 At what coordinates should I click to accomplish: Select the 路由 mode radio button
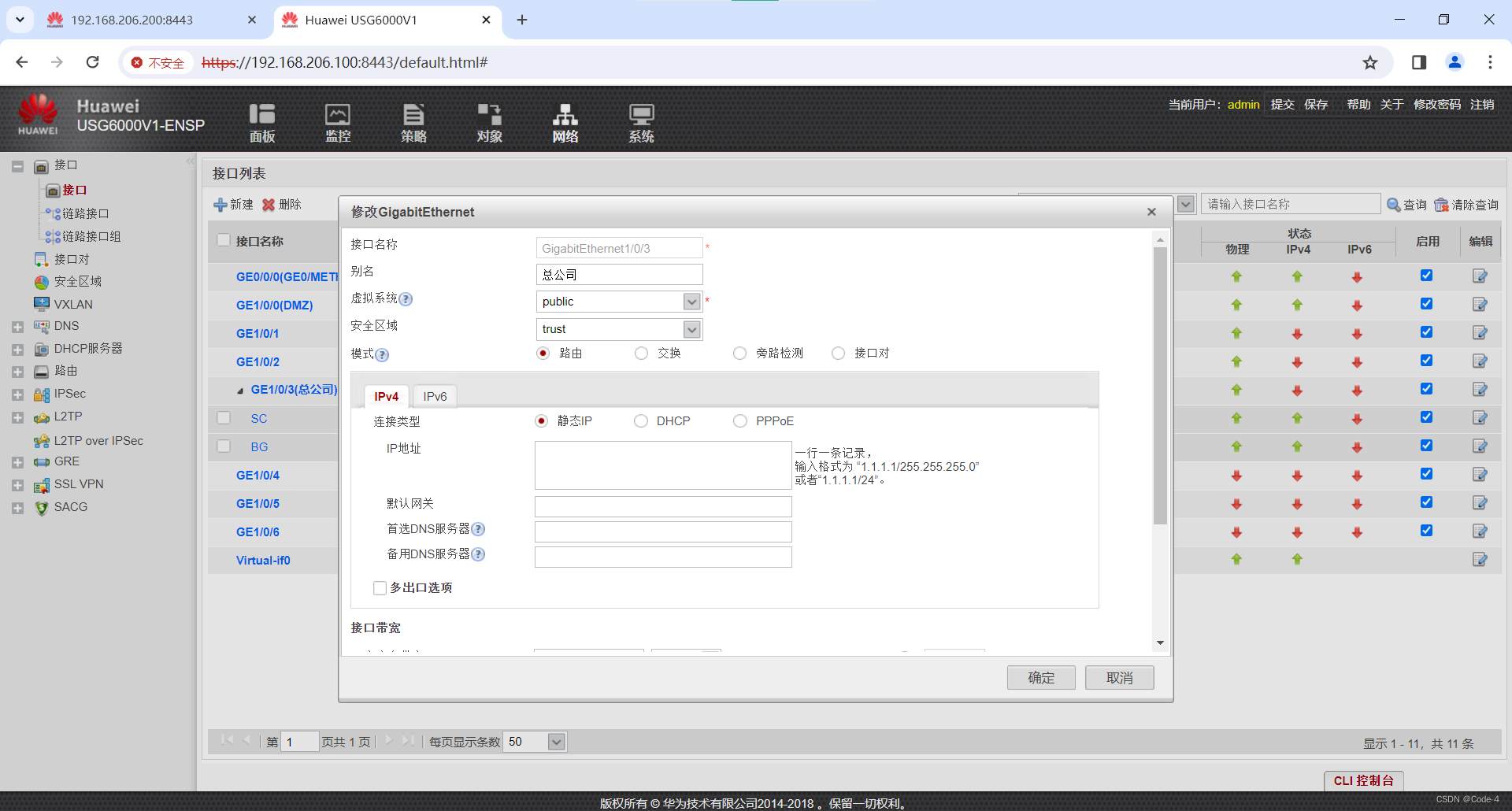(x=543, y=354)
